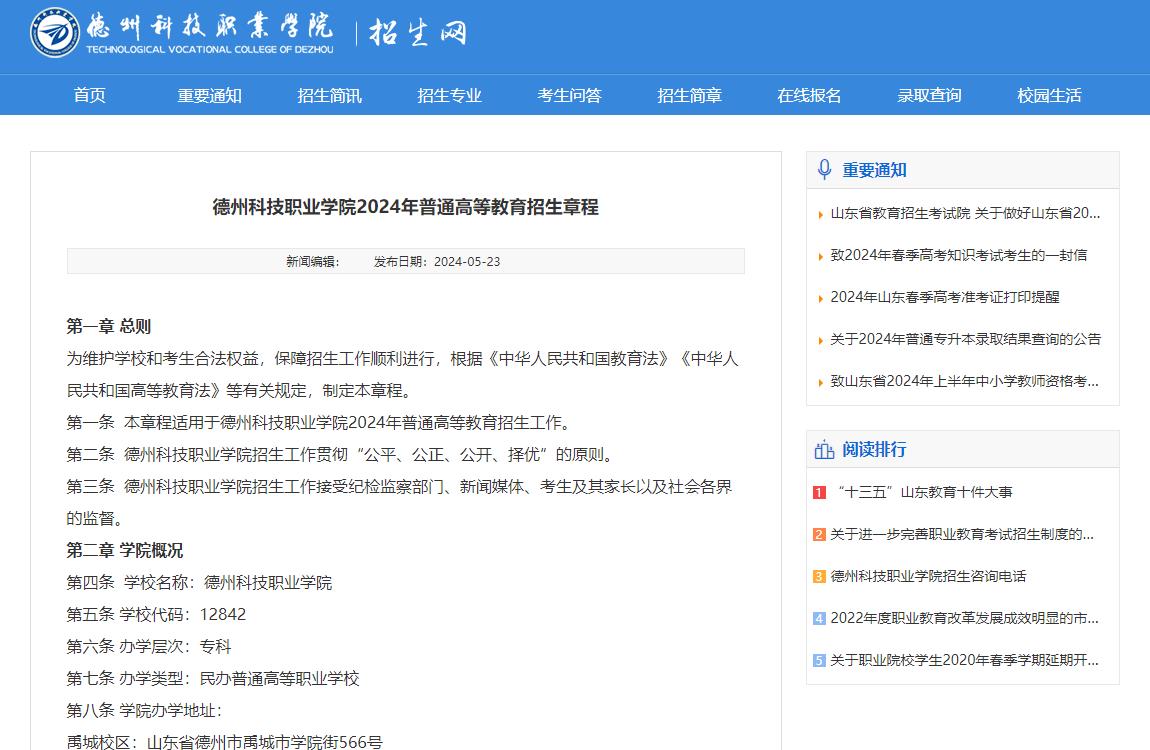Open 致2024年春季高考知识考试考生的一封信 link
Viewport: 1150px width, 750px height.
[x=959, y=255]
